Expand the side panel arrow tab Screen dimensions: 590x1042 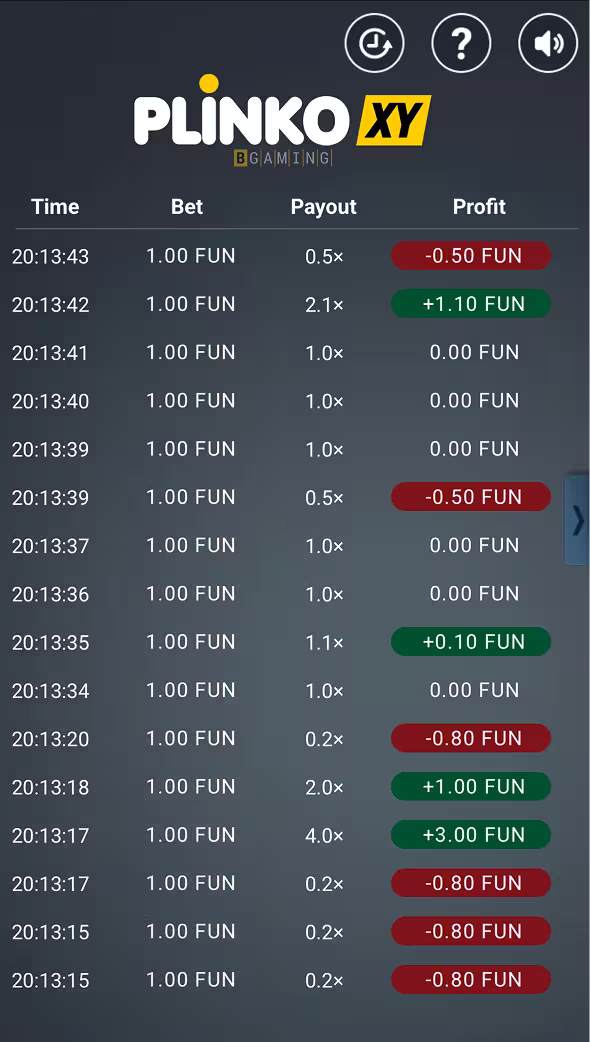pyautogui.click(x=577, y=520)
